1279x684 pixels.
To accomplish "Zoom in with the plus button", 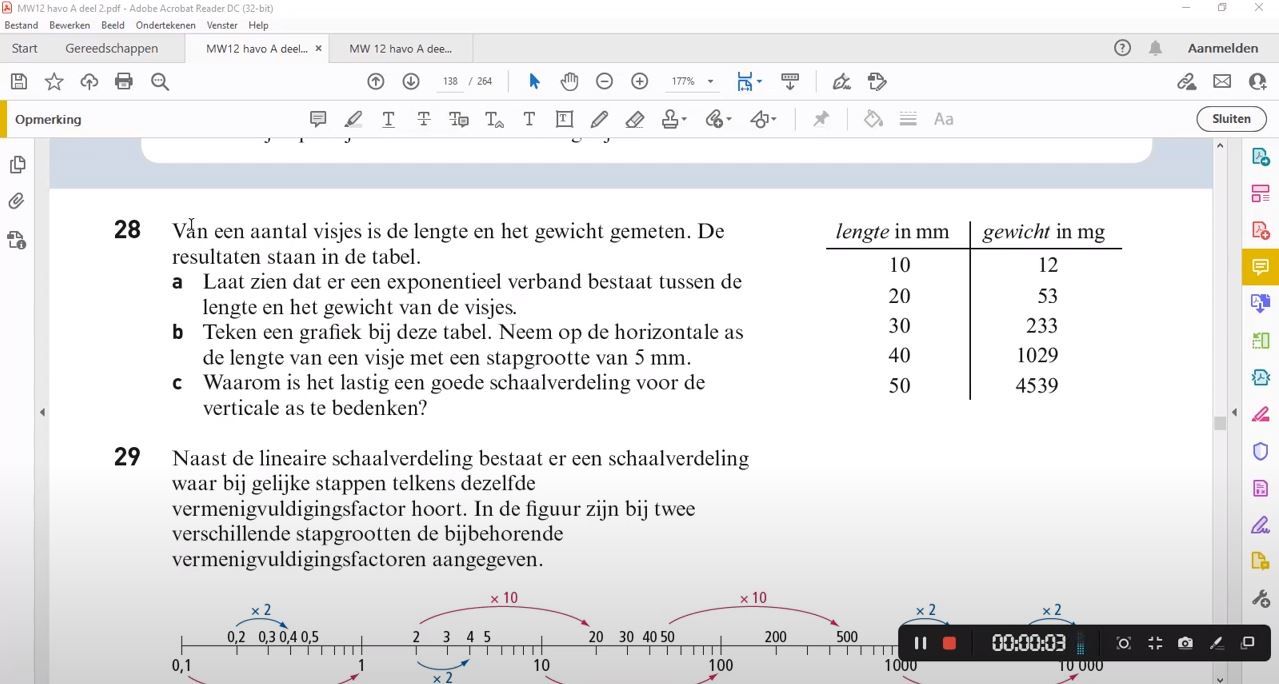I will click(640, 82).
